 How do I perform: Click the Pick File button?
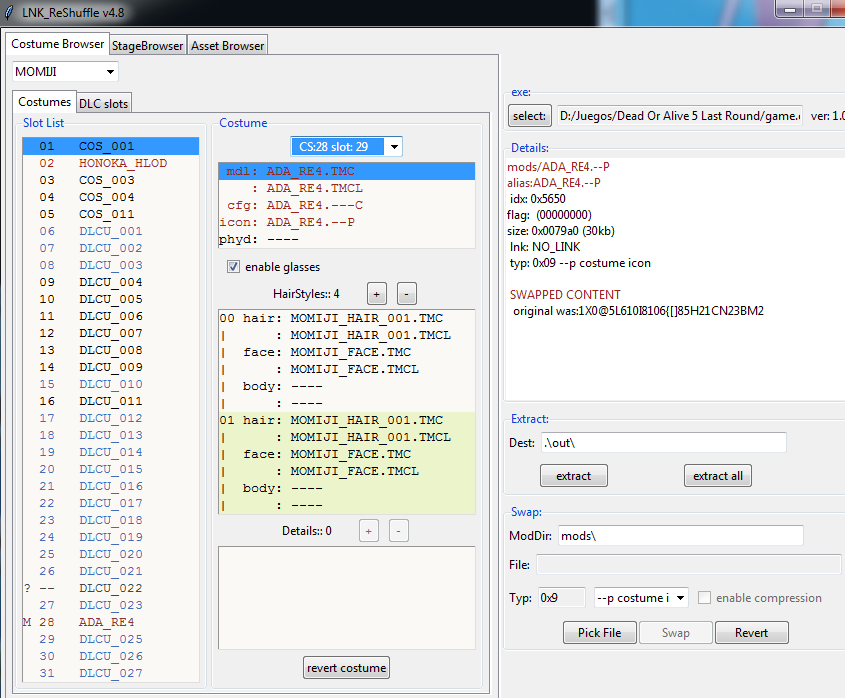pyautogui.click(x=600, y=633)
